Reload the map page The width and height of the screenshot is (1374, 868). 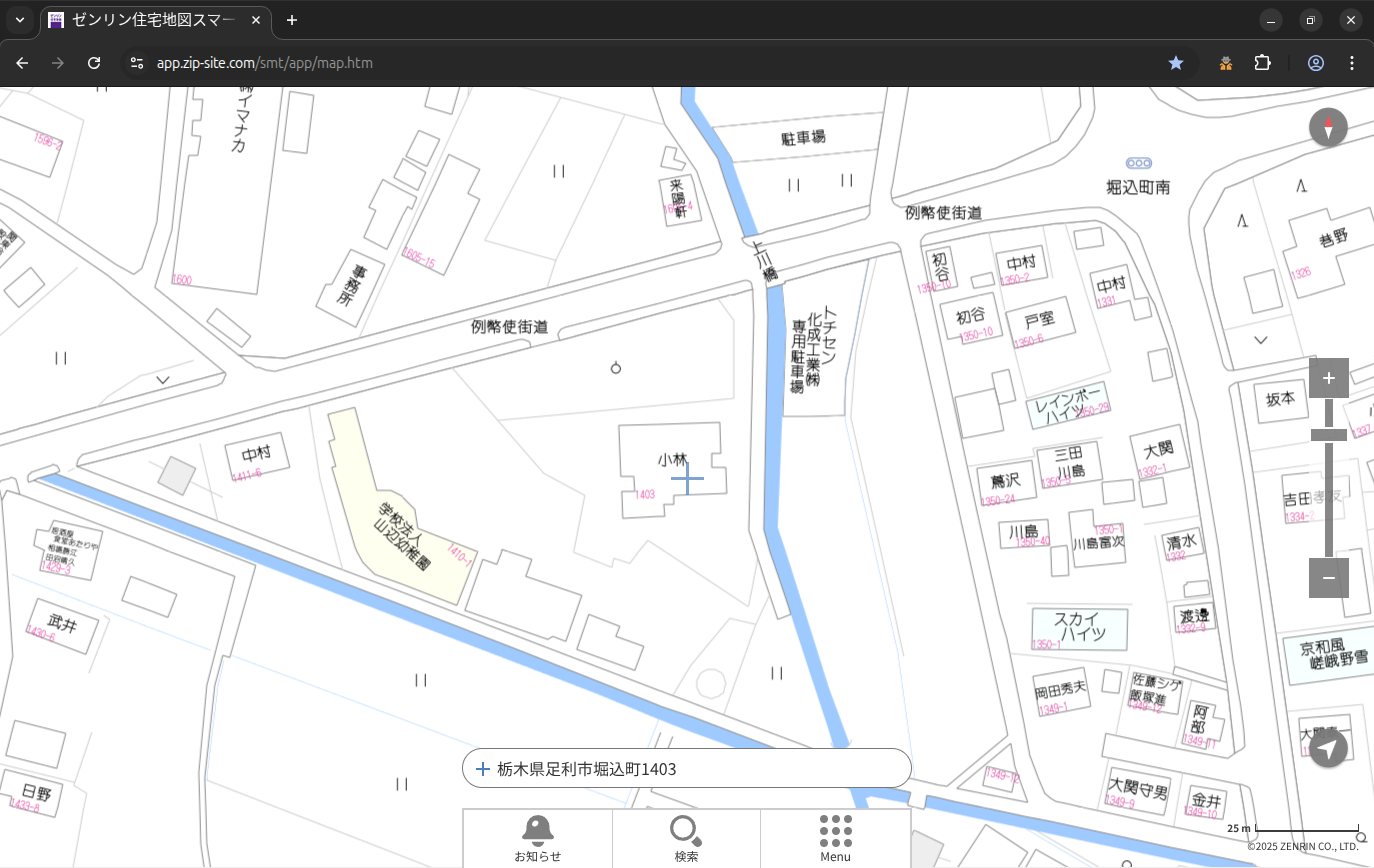click(x=94, y=63)
